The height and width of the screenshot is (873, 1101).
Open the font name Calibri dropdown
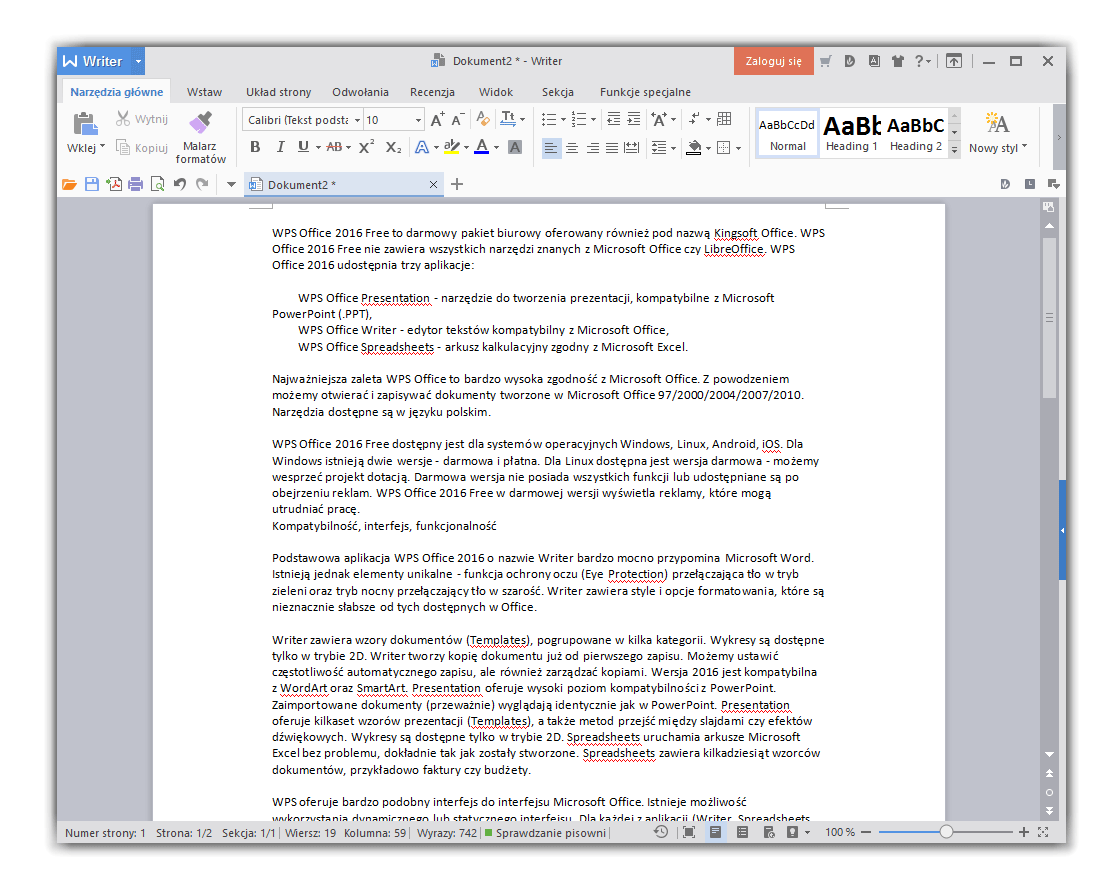pyautogui.click(x=357, y=120)
